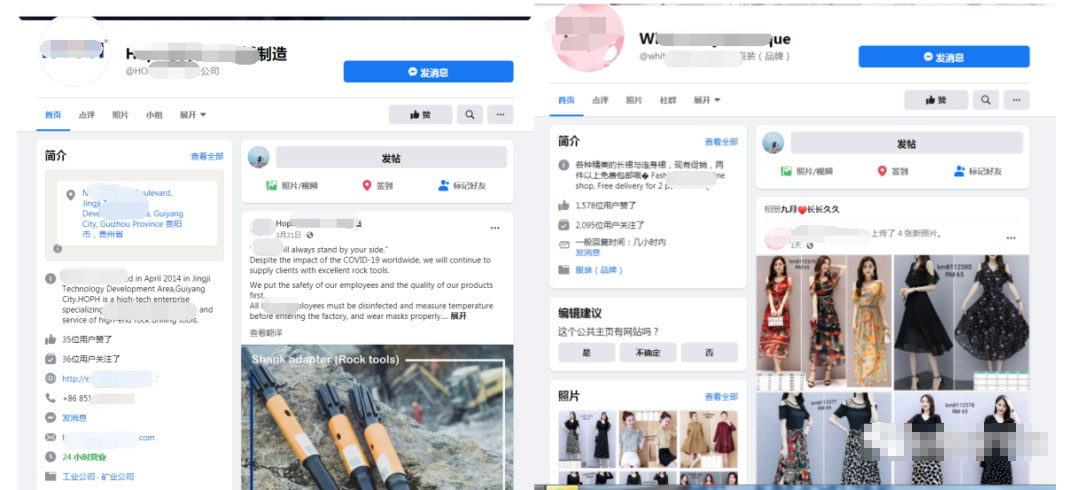Open the Shank adapter rock tools image

click(x=377, y=417)
